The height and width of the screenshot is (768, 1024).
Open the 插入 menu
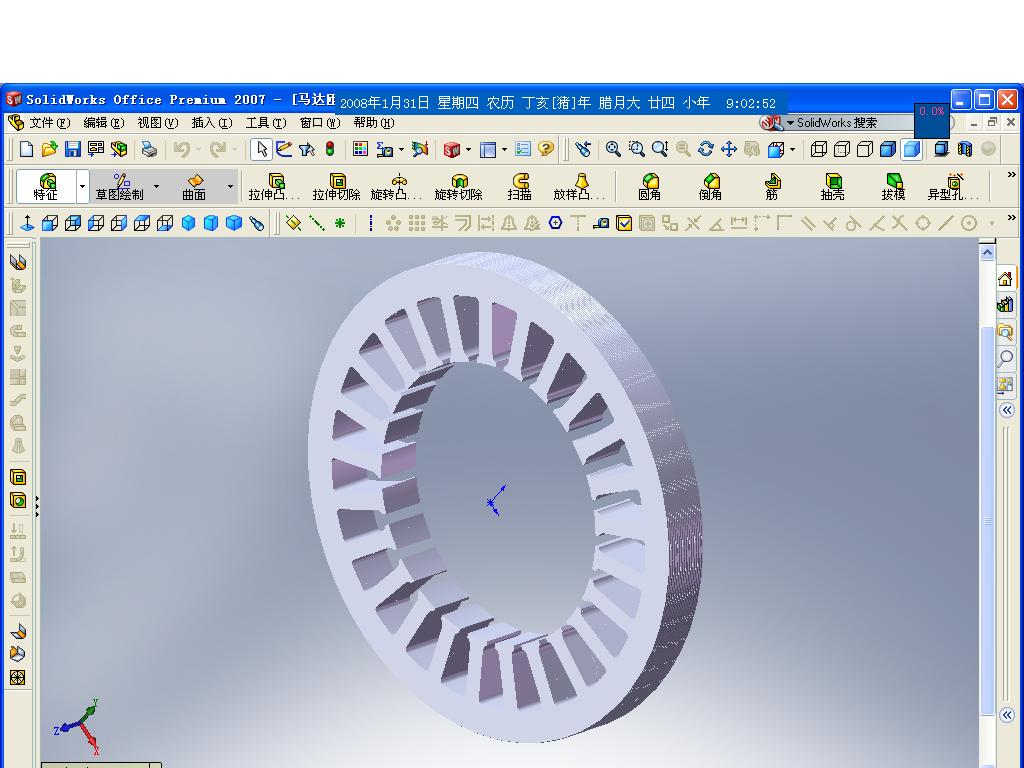(210, 122)
